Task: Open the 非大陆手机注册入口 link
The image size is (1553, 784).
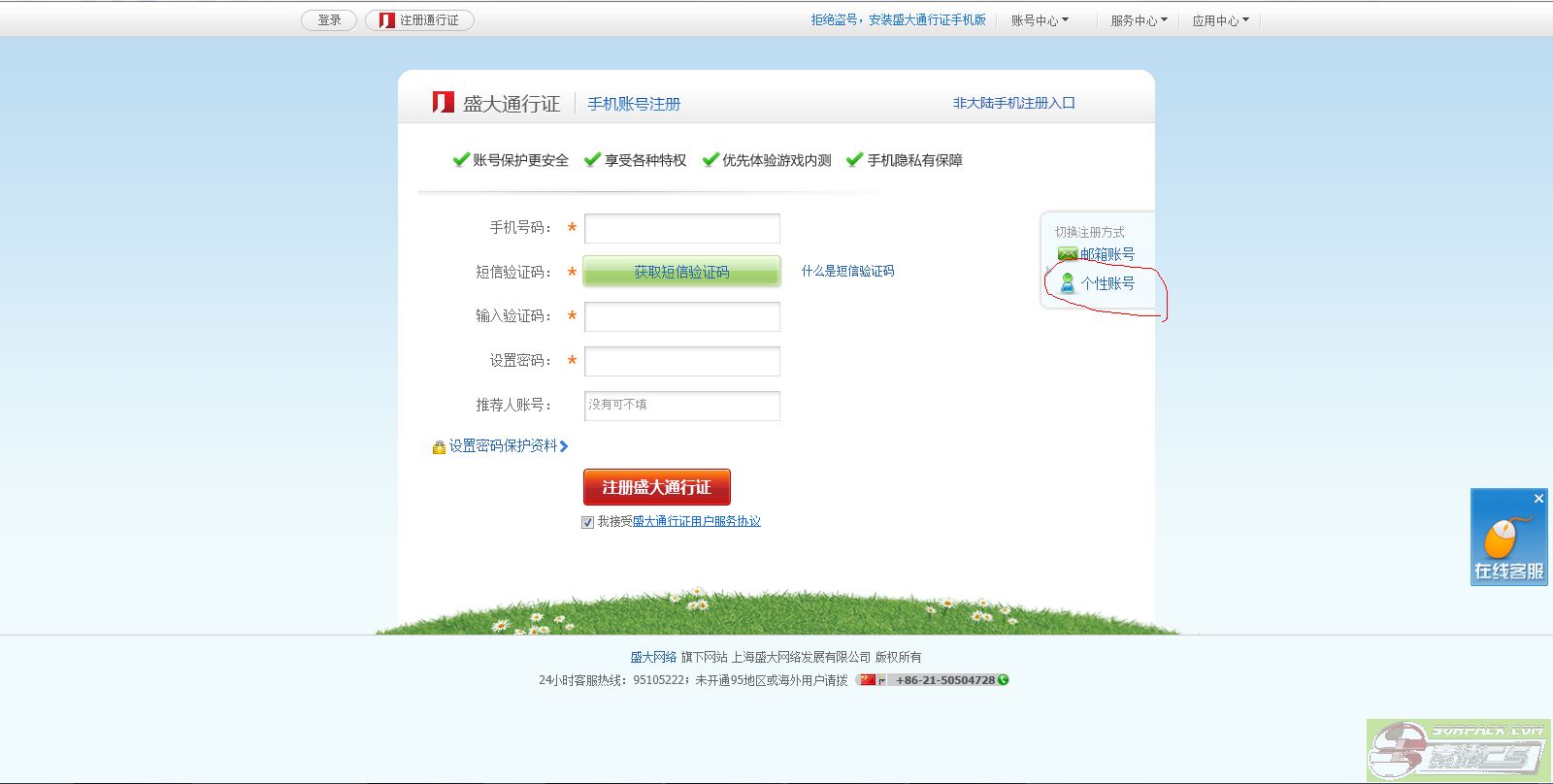Action: point(1013,103)
